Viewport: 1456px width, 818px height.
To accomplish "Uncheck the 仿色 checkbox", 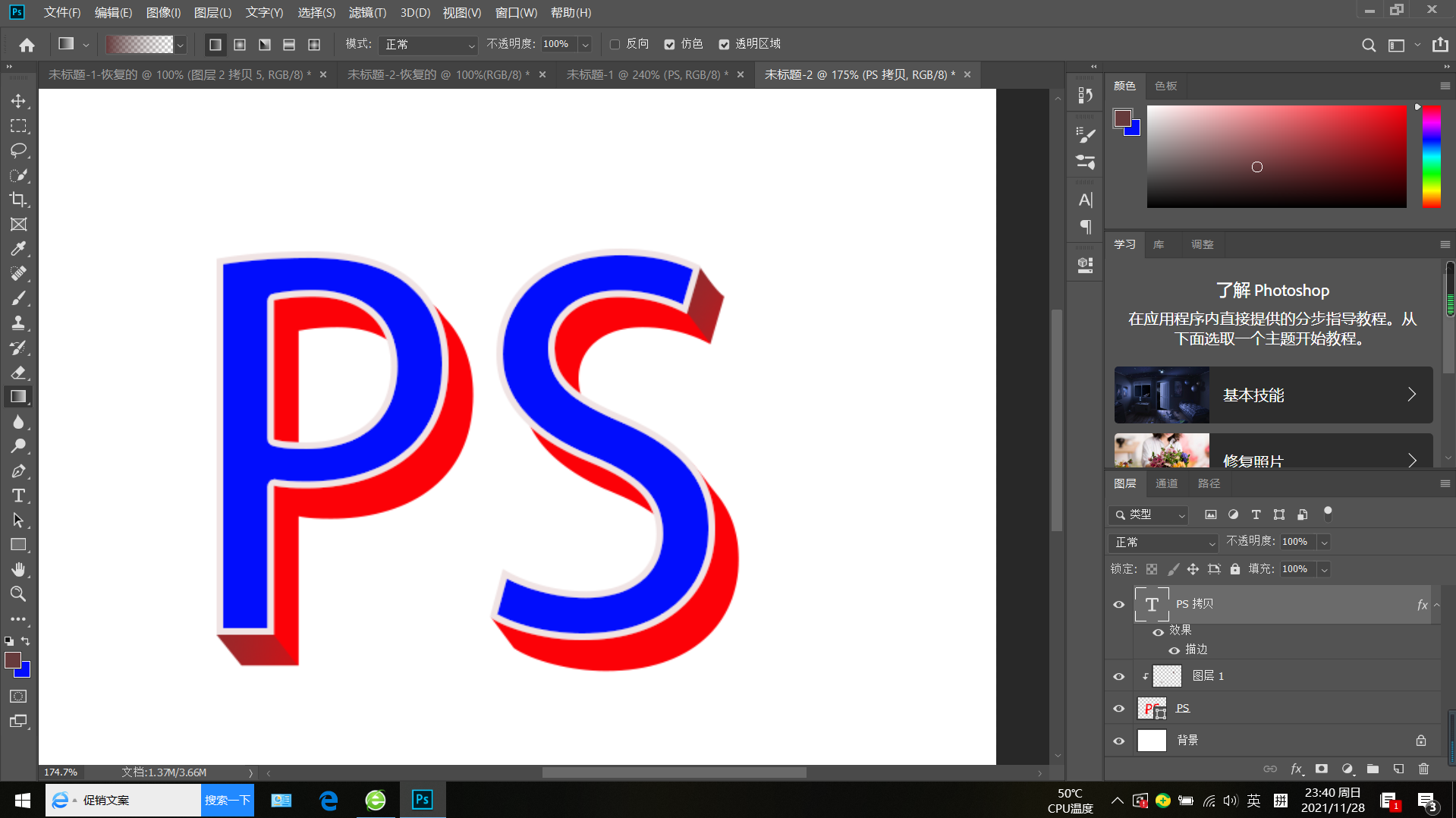I will coord(669,45).
